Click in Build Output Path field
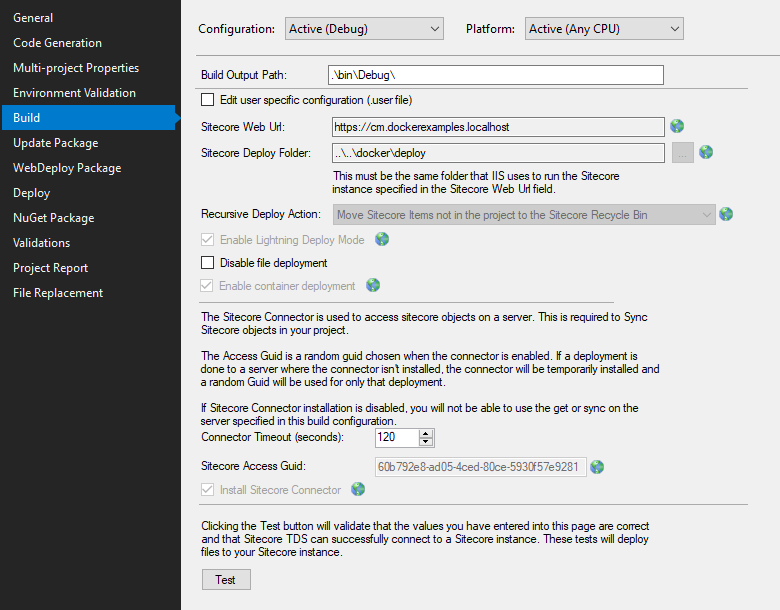This screenshot has height=610, width=780. tap(496, 75)
